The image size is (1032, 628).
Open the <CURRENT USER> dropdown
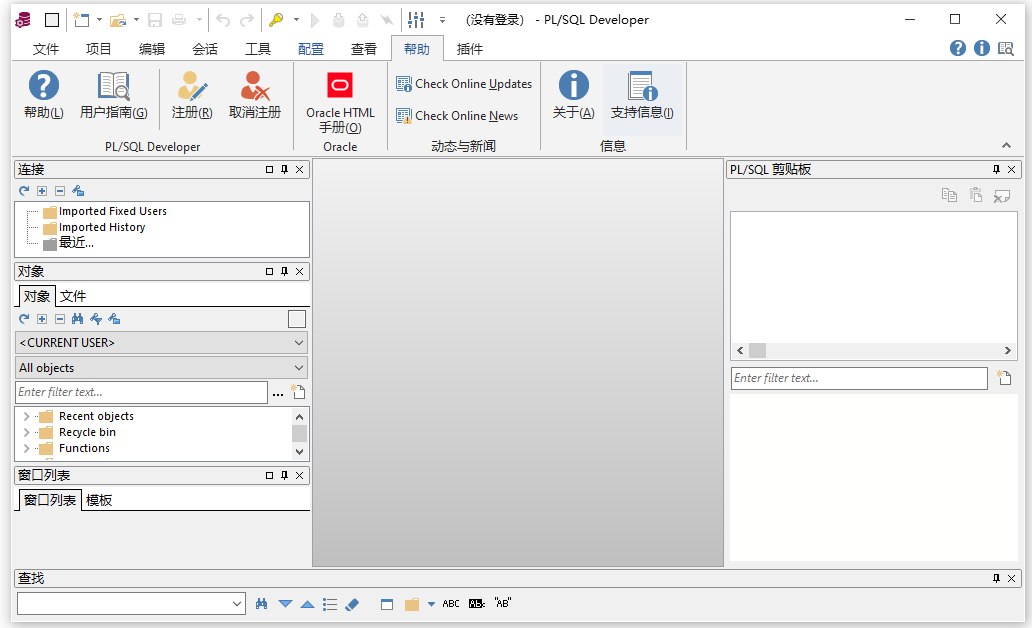pyautogui.click(x=161, y=342)
